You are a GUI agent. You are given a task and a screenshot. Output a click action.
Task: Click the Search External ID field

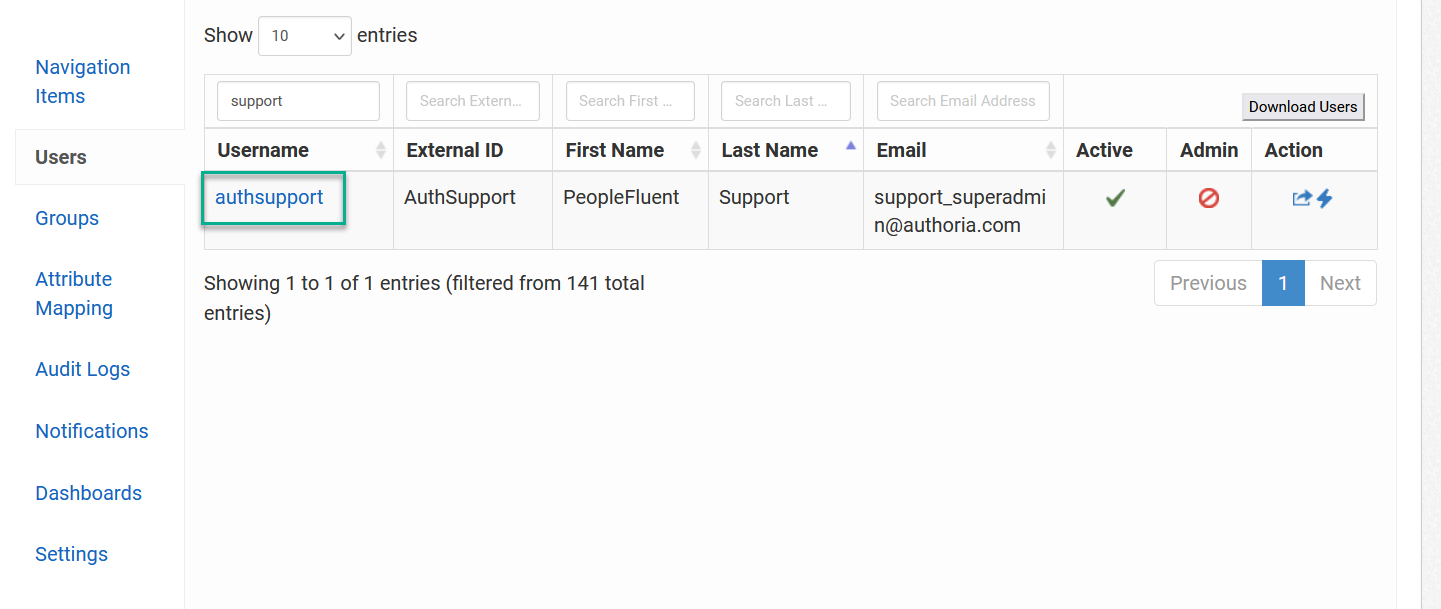[473, 101]
